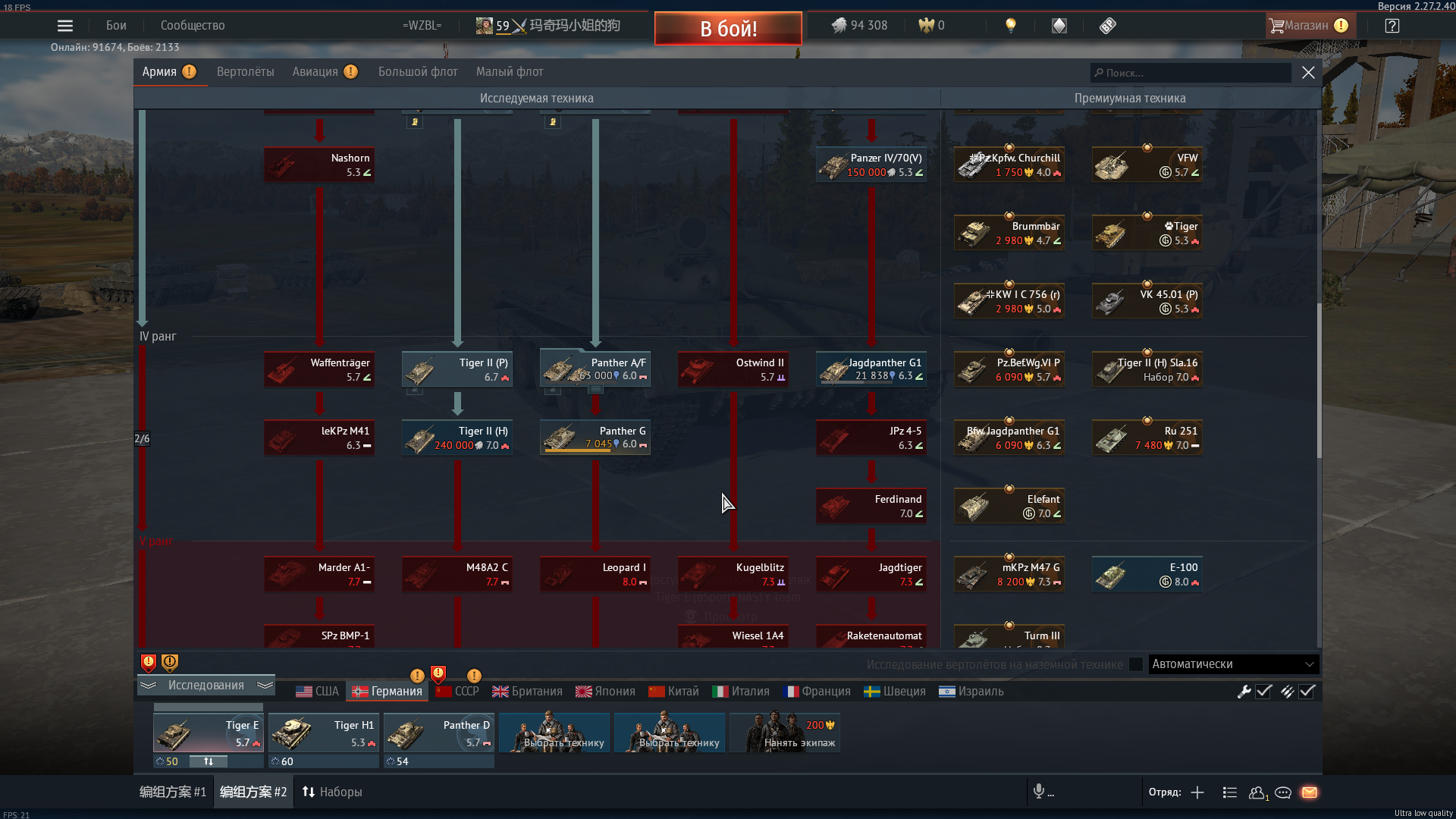Switch to the Авиация tab
The image size is (1456, 819).
[325, 72]
